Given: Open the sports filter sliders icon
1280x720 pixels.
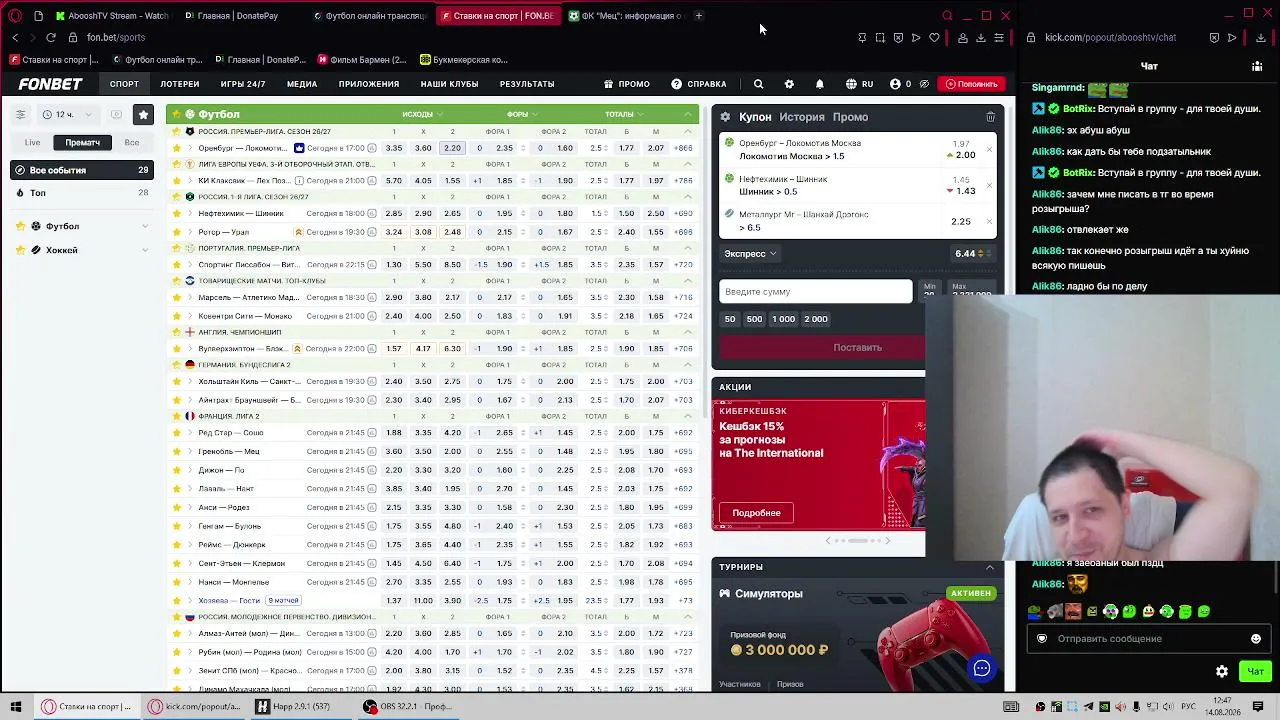Looking at the screenshot, I should point(20,115).
